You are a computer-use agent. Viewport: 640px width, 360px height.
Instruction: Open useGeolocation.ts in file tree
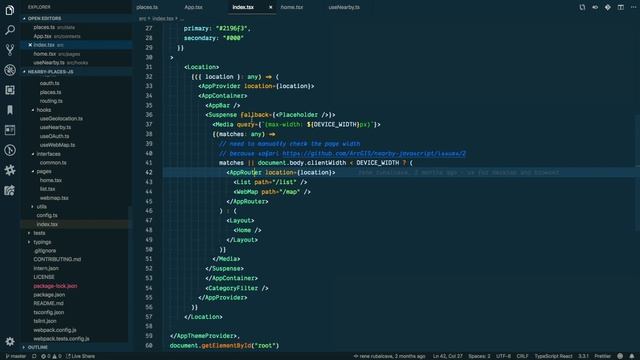[61, 119]
